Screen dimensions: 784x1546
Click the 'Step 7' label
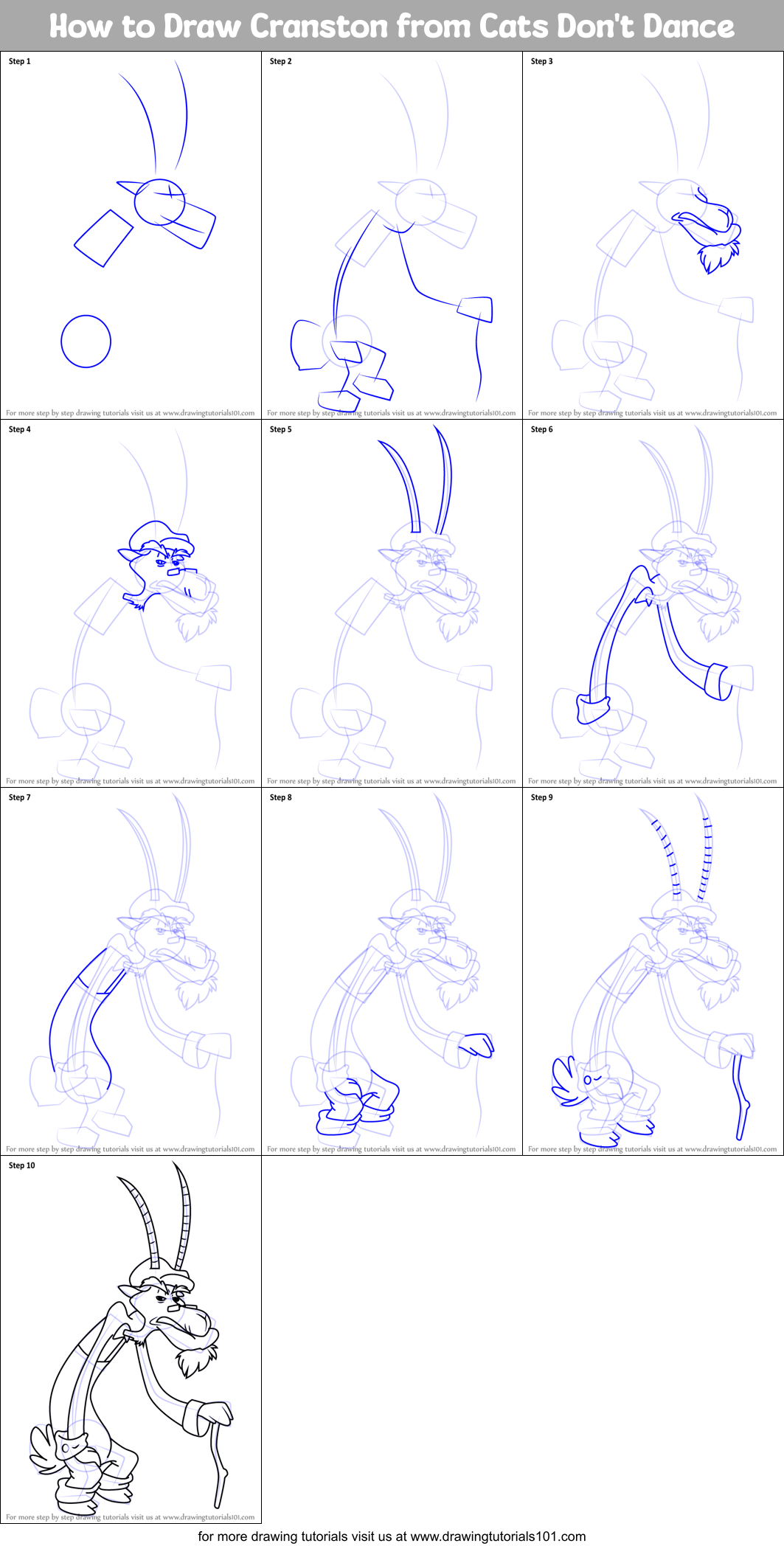coord(20,797)
